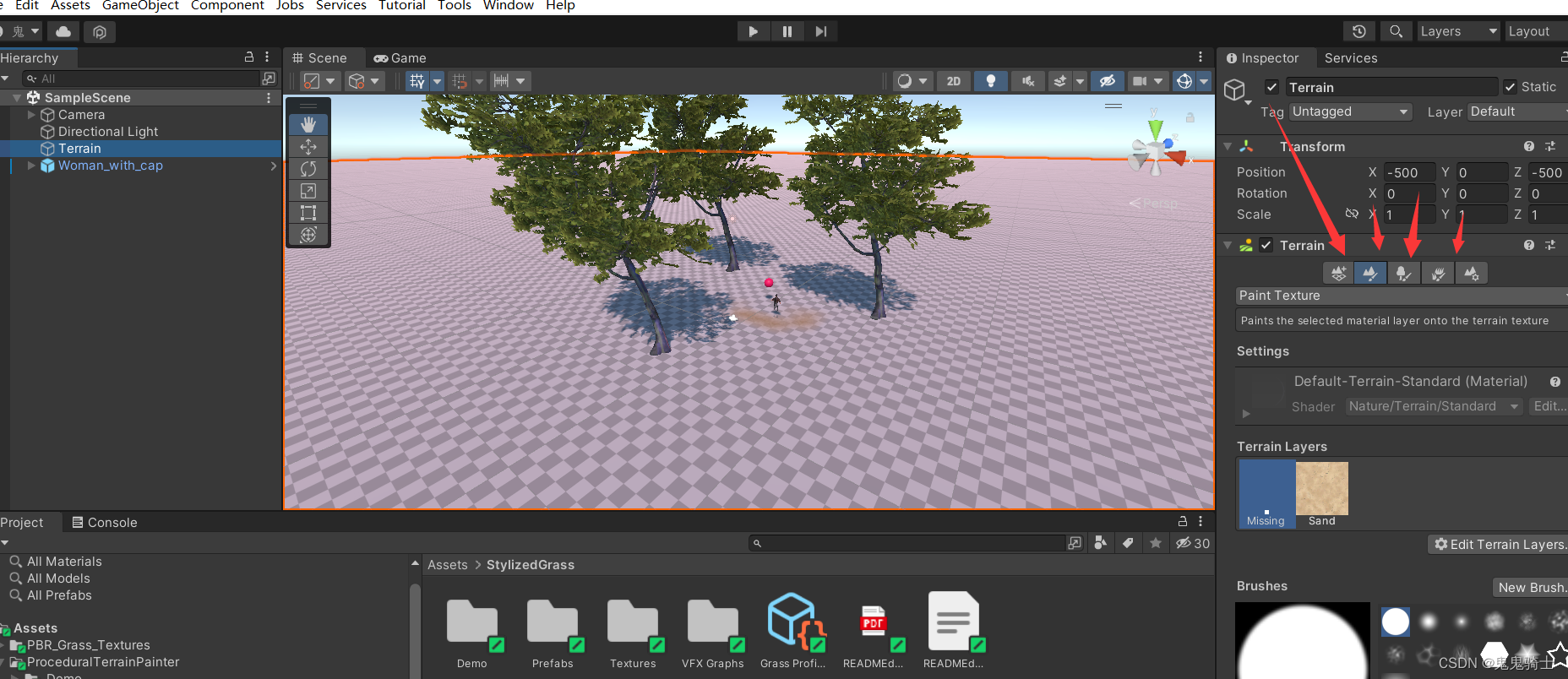Screen dimensions: 1568x679
Task: Toggle the Terrain object active checkbox
Action: [x=1271, y=87]
